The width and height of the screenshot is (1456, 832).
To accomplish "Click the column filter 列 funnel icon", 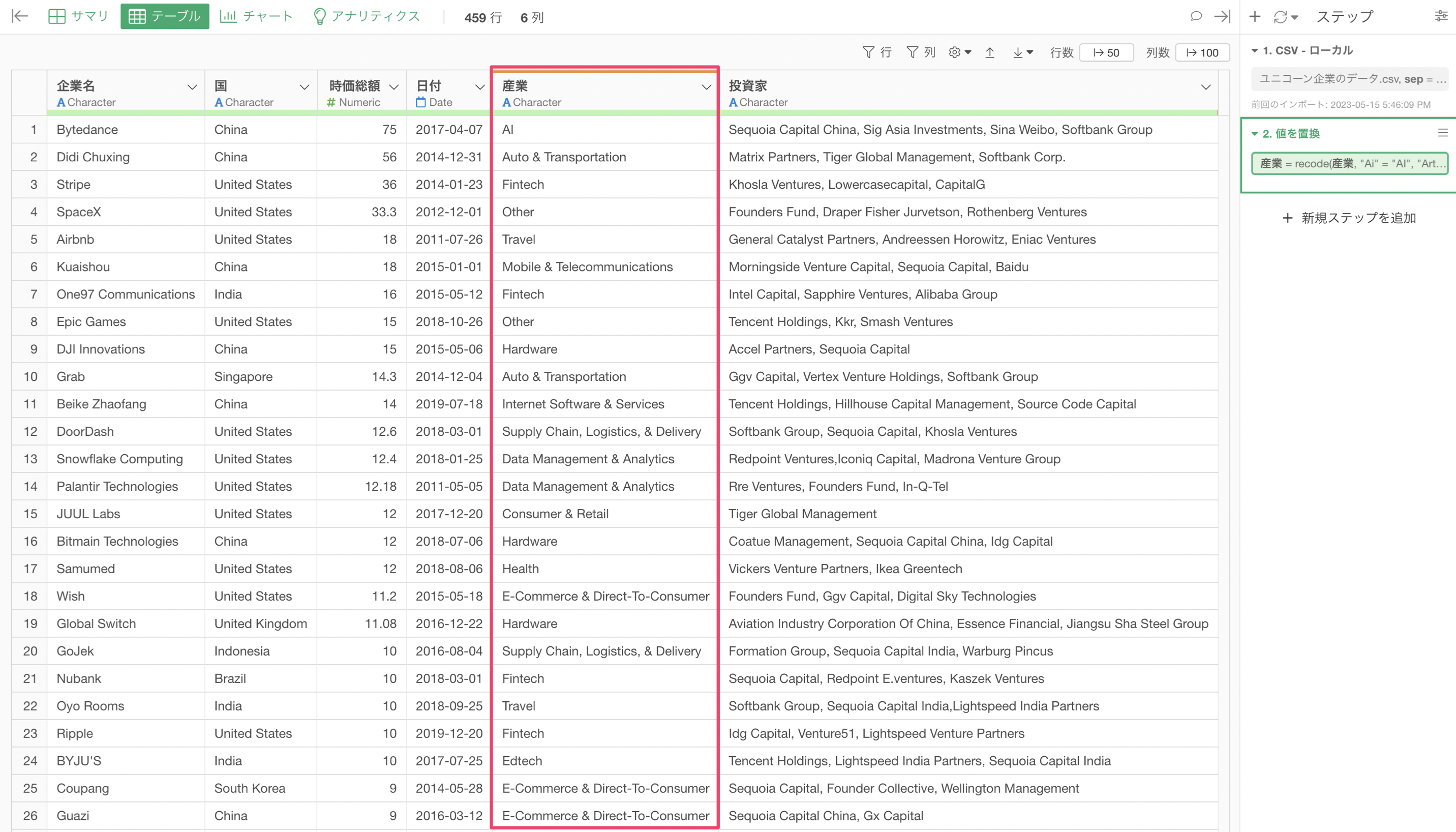I will 921,52.
